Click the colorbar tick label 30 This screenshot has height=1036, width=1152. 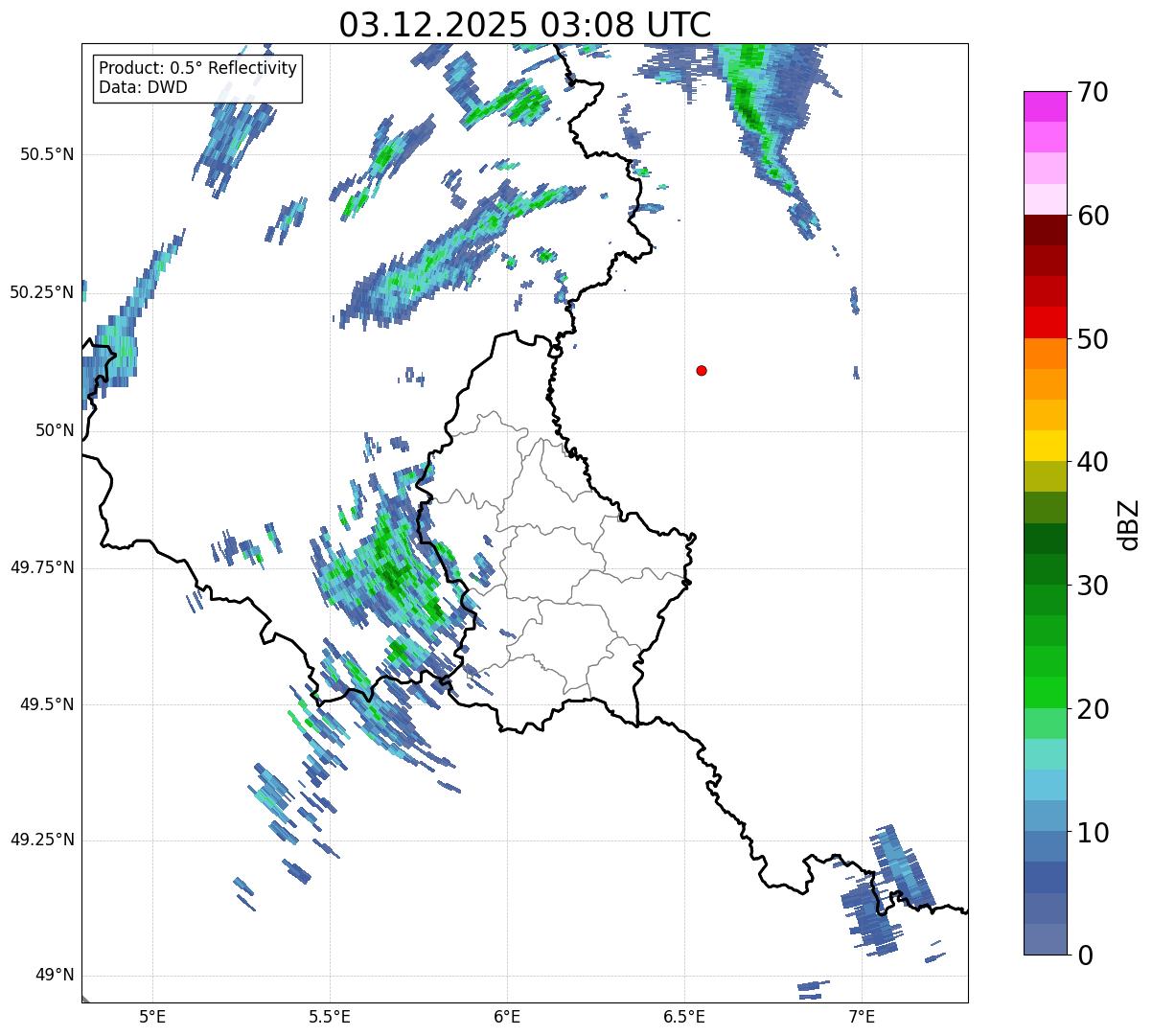1093,586
